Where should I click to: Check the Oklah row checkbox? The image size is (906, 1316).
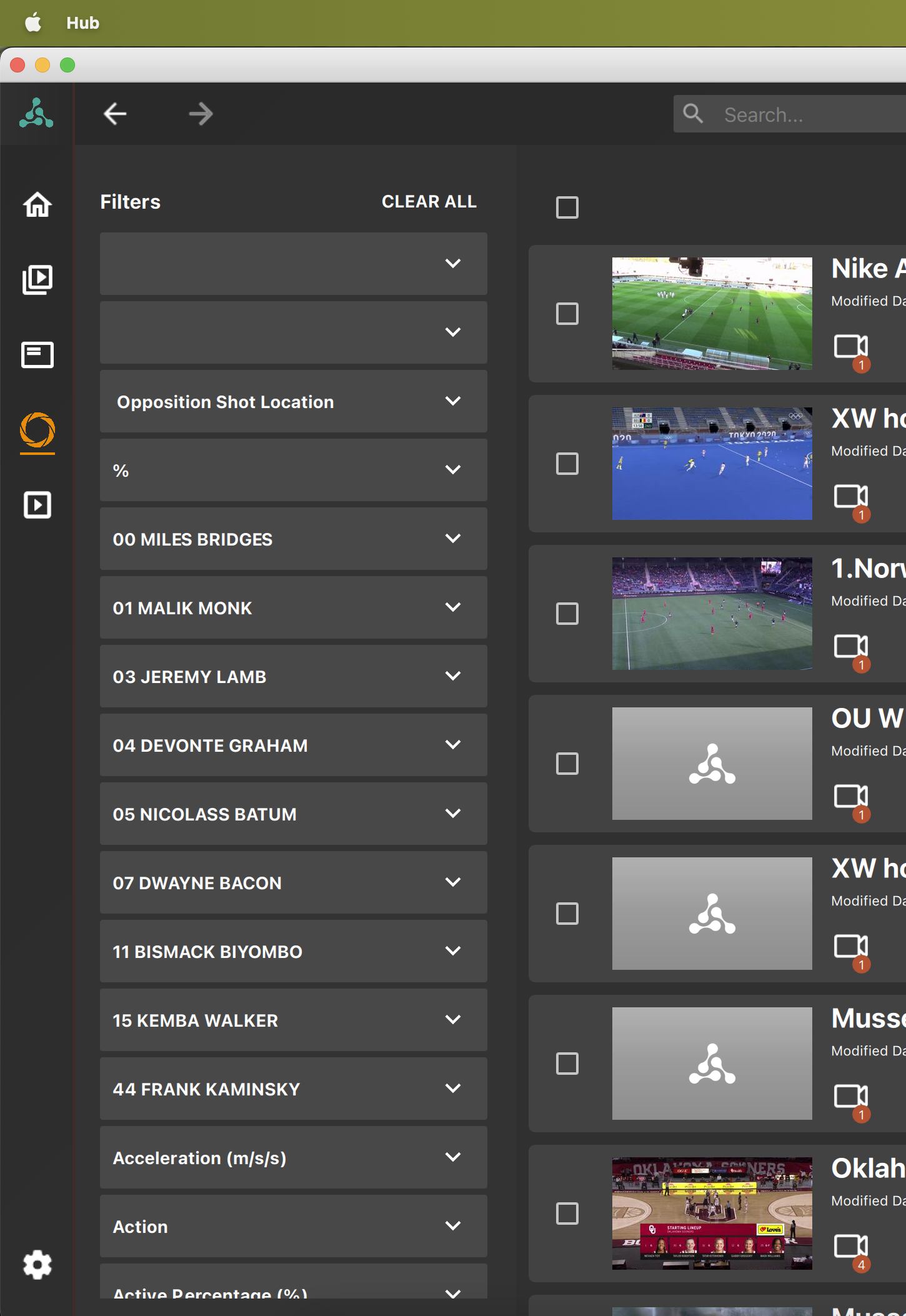tap(567, 1214)
